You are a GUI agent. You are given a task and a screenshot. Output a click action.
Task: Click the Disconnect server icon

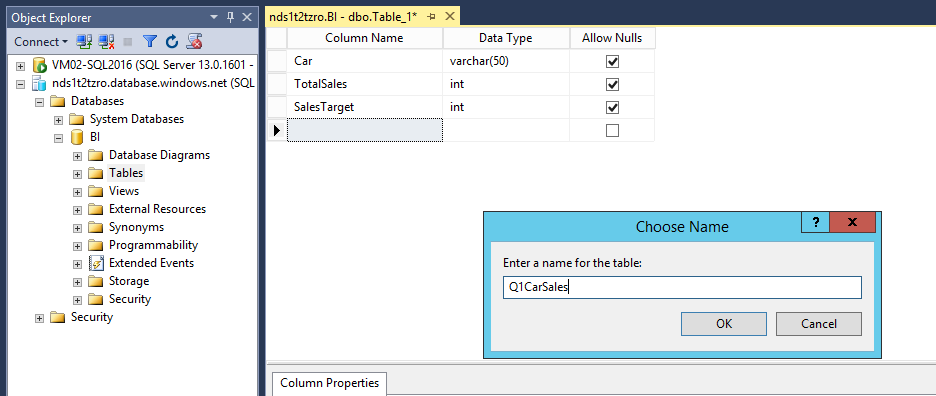[x=106, y=41]
